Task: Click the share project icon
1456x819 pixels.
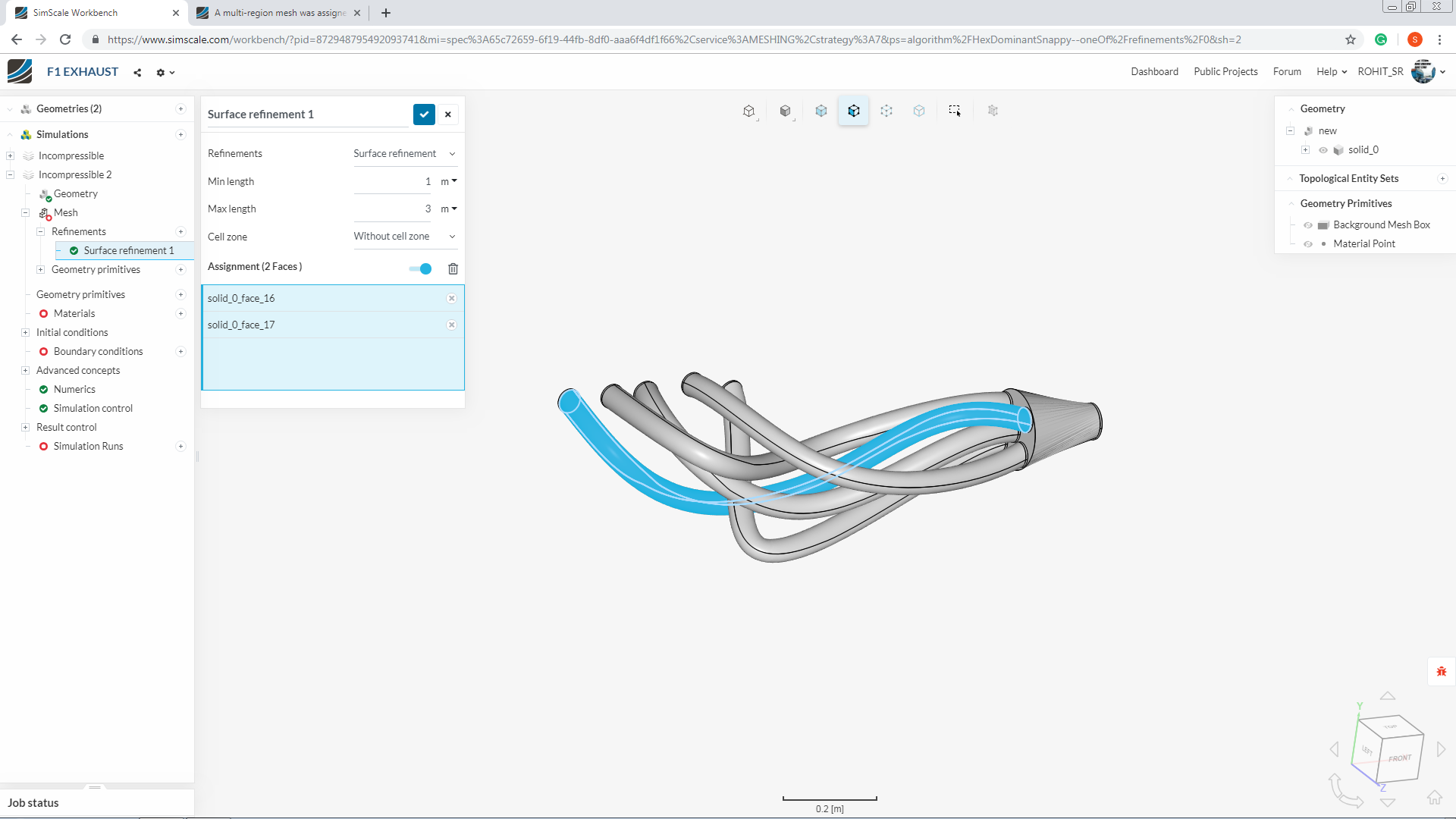Action: [x=137, y=73]
